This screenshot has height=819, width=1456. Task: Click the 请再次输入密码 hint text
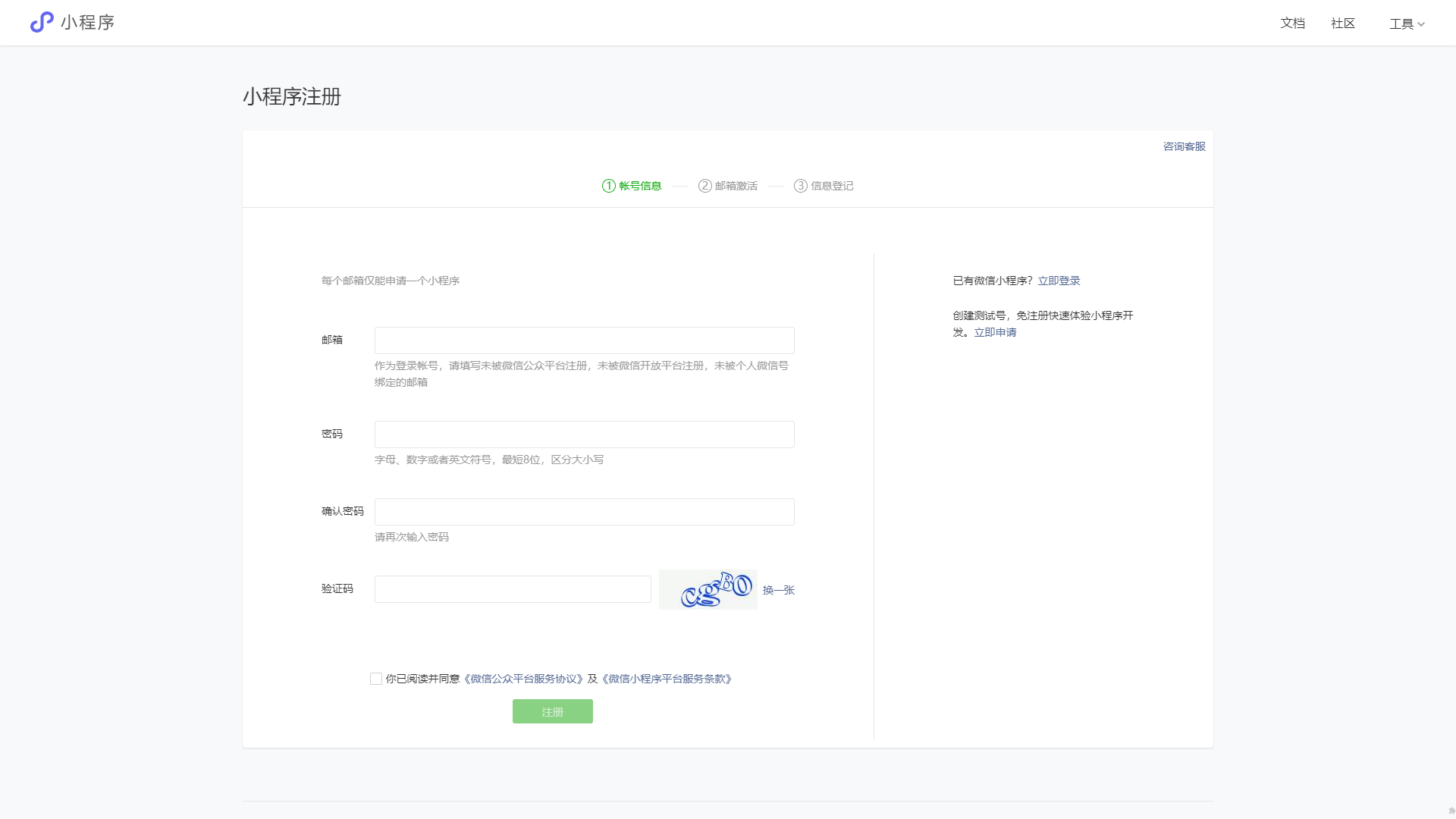point(412,537)
